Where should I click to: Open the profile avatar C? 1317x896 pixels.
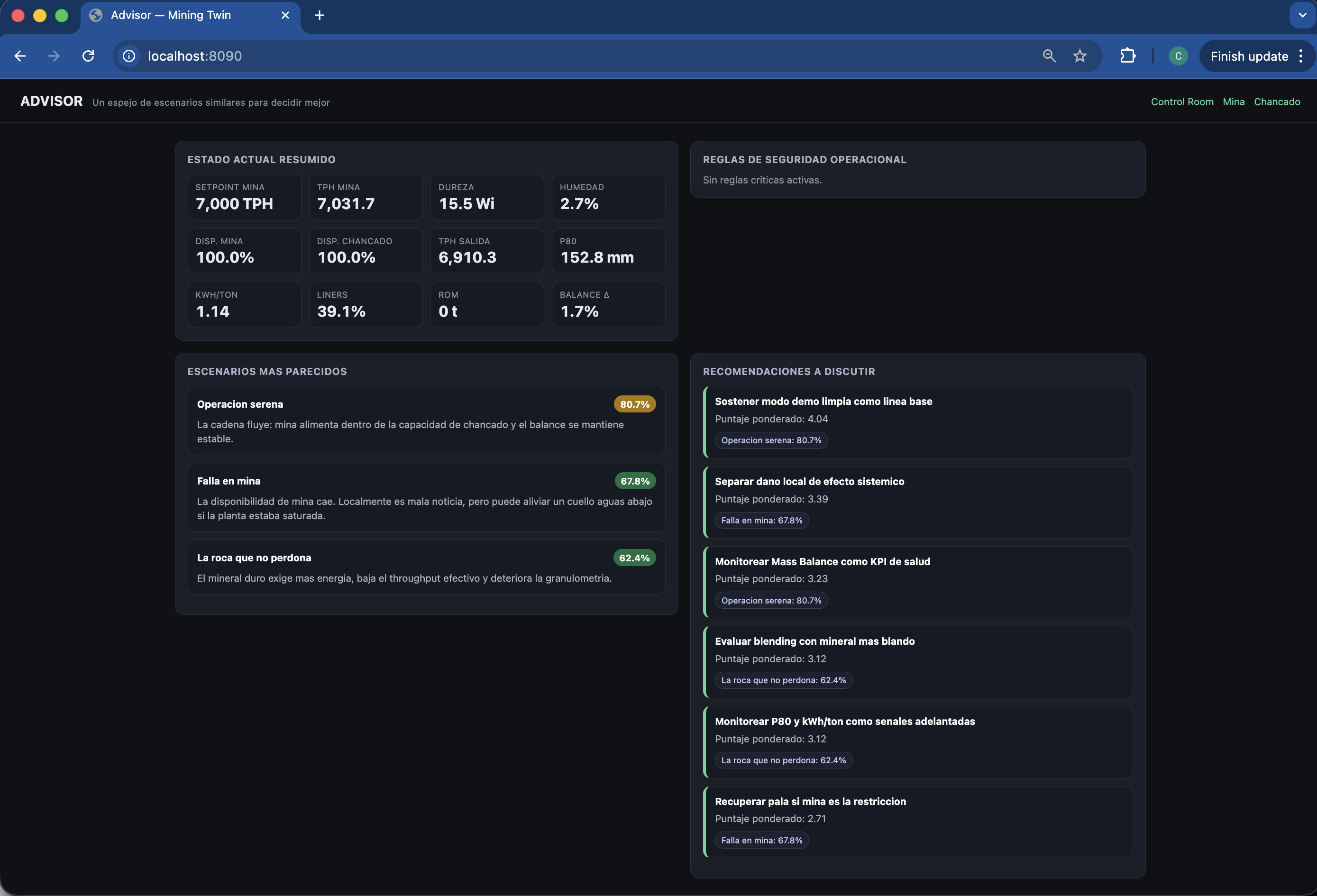[1178, 55]
